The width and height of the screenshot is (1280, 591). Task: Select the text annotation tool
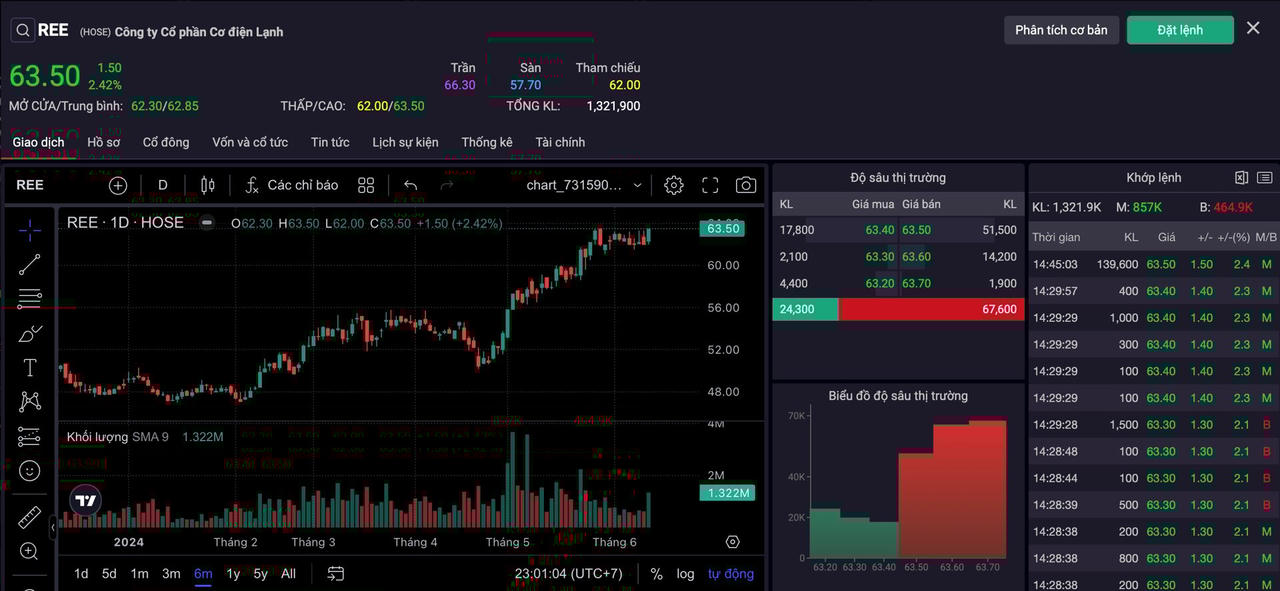coord(30,367)
